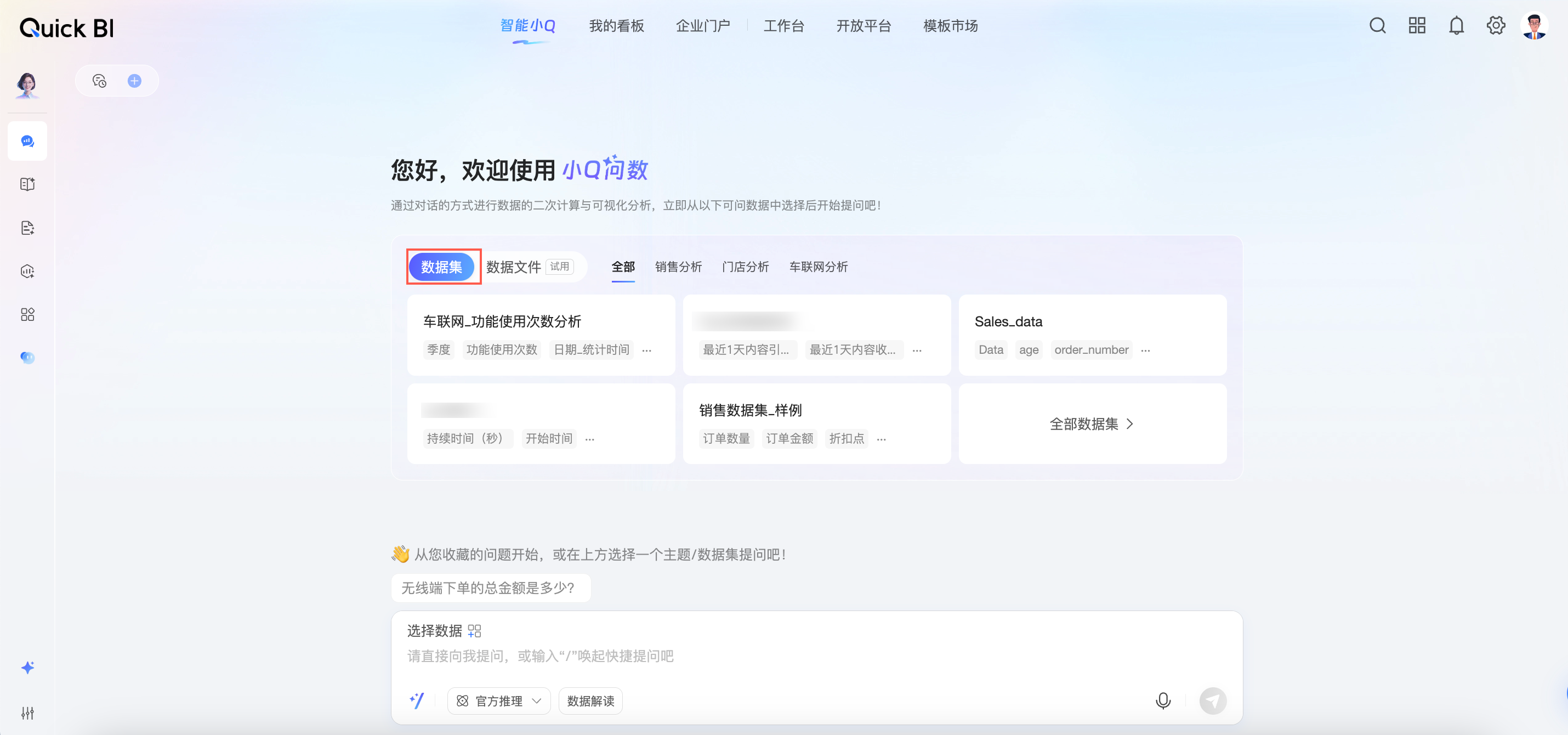1568x735 pixels.
Task: Open the search icon in top bar
Action: (1377, 26)
